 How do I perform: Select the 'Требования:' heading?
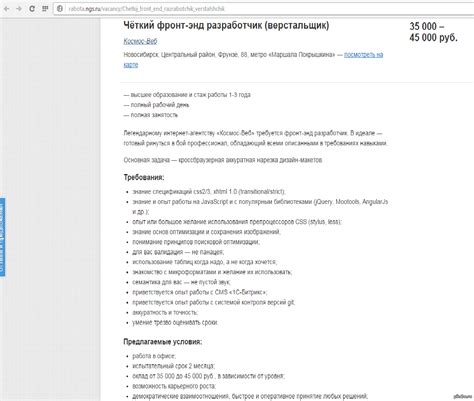[144, 177]
